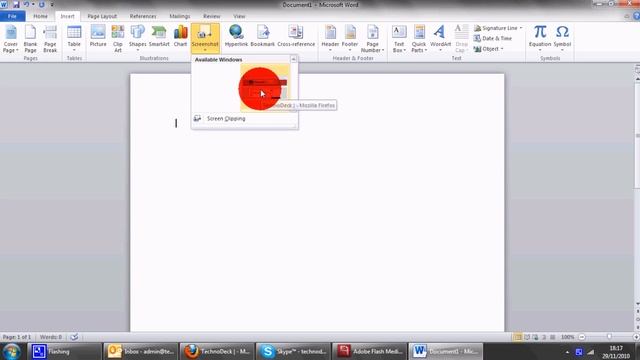Click the Save icon in Quick Access
640x360 pixels.
[x=16, y=4]
